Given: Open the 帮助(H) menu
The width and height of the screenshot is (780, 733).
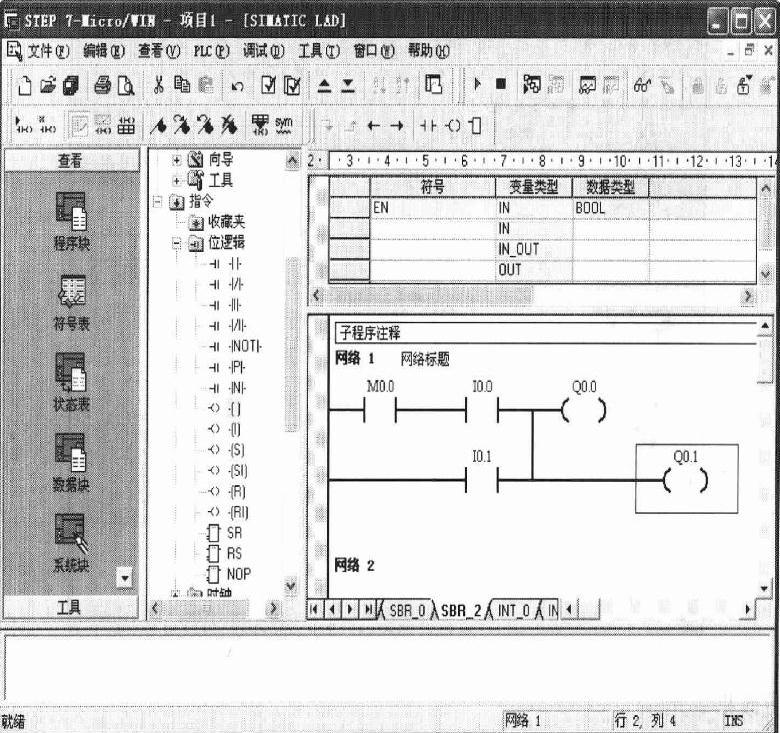Looking at the screenshot, I should coord(429,51).
